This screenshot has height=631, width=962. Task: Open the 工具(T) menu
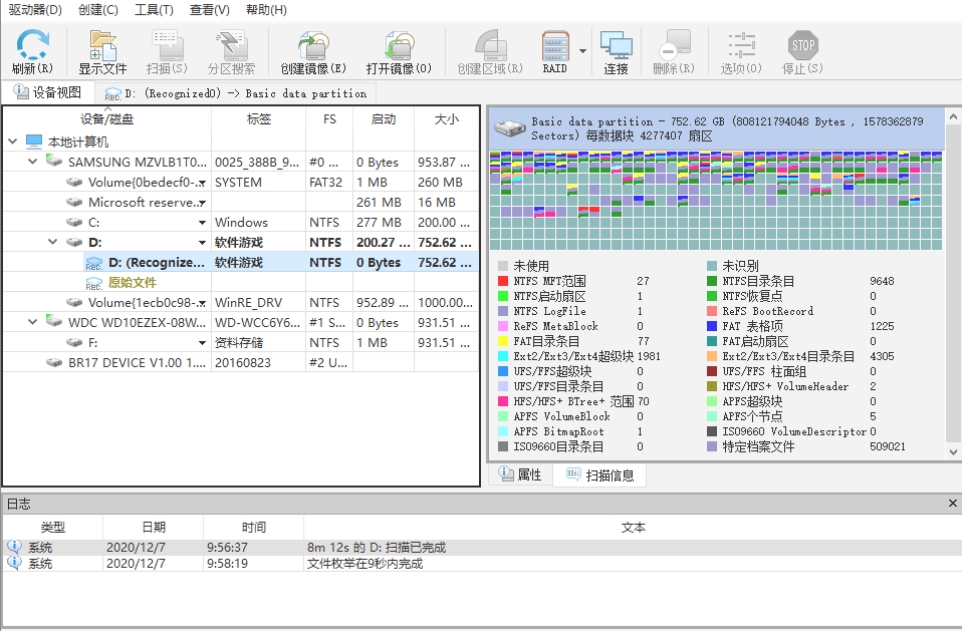click(153, 10)
